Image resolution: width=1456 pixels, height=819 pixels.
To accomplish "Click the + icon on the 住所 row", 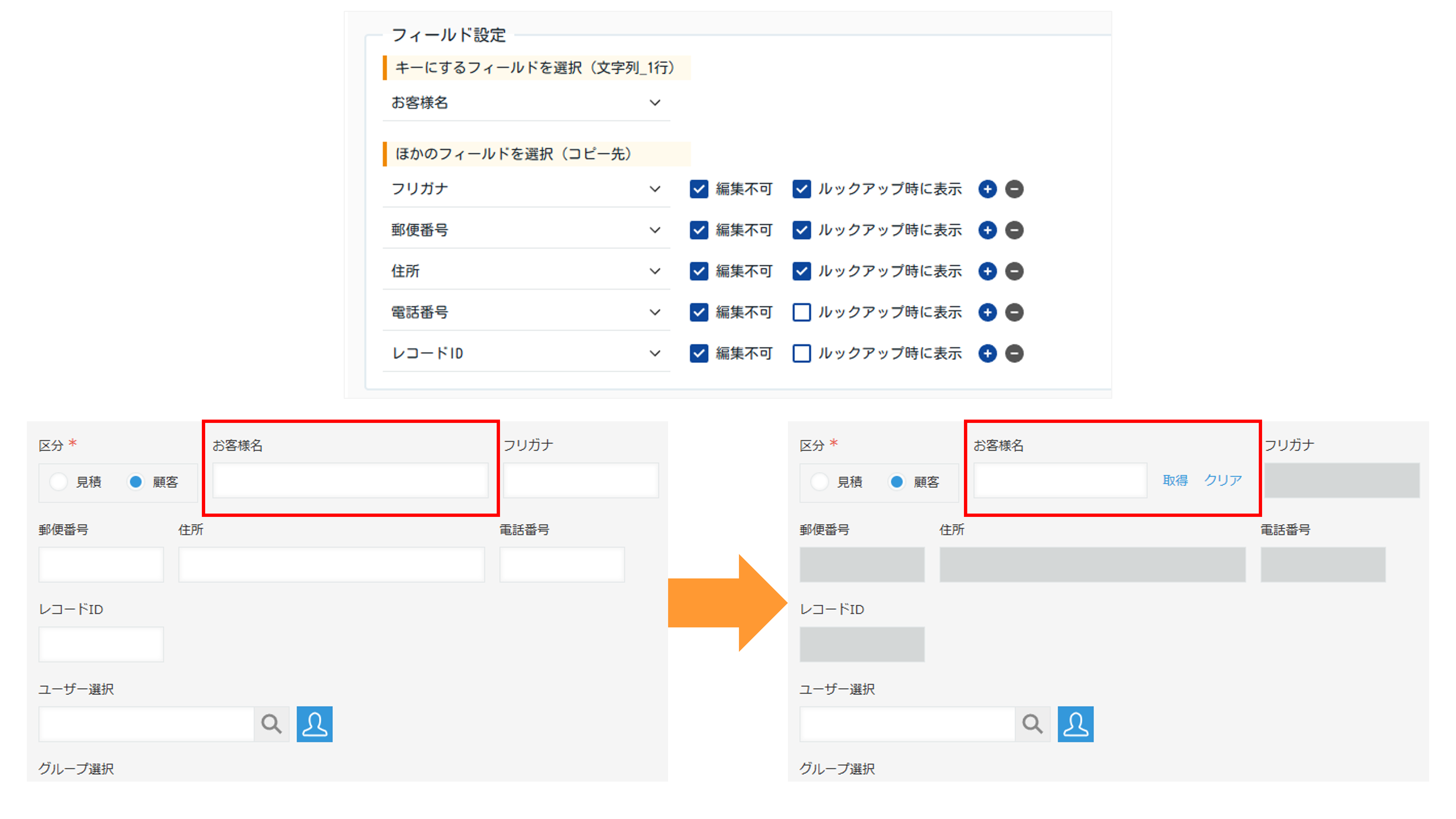I will tap(987, 271).
